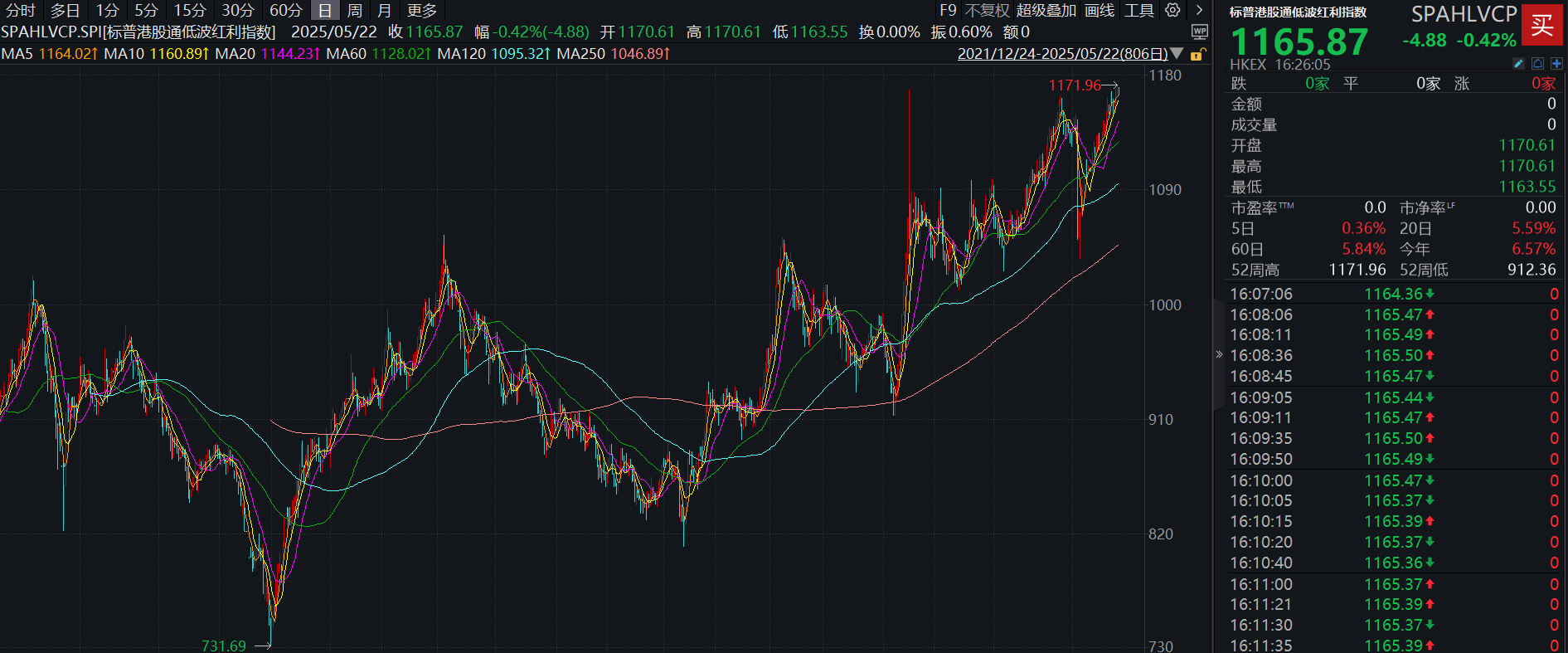Select the 5分 five-minute period
Image resolution: width=1568 pixels, height=653 pixels.
pyautogui.click(x=146, y=10)
